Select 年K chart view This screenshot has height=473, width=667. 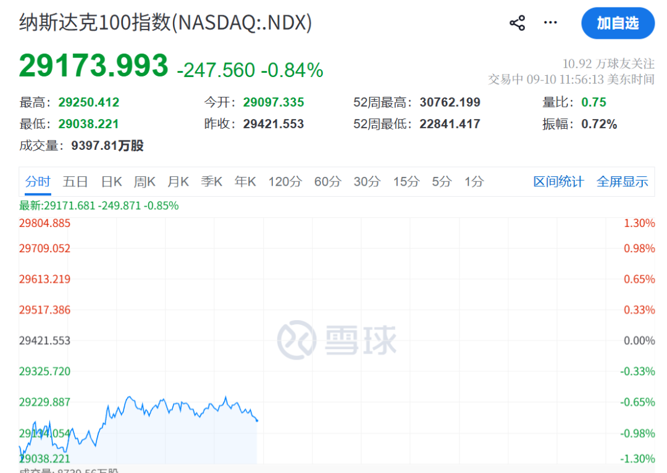pyautogui.click(x=245, y=182)
